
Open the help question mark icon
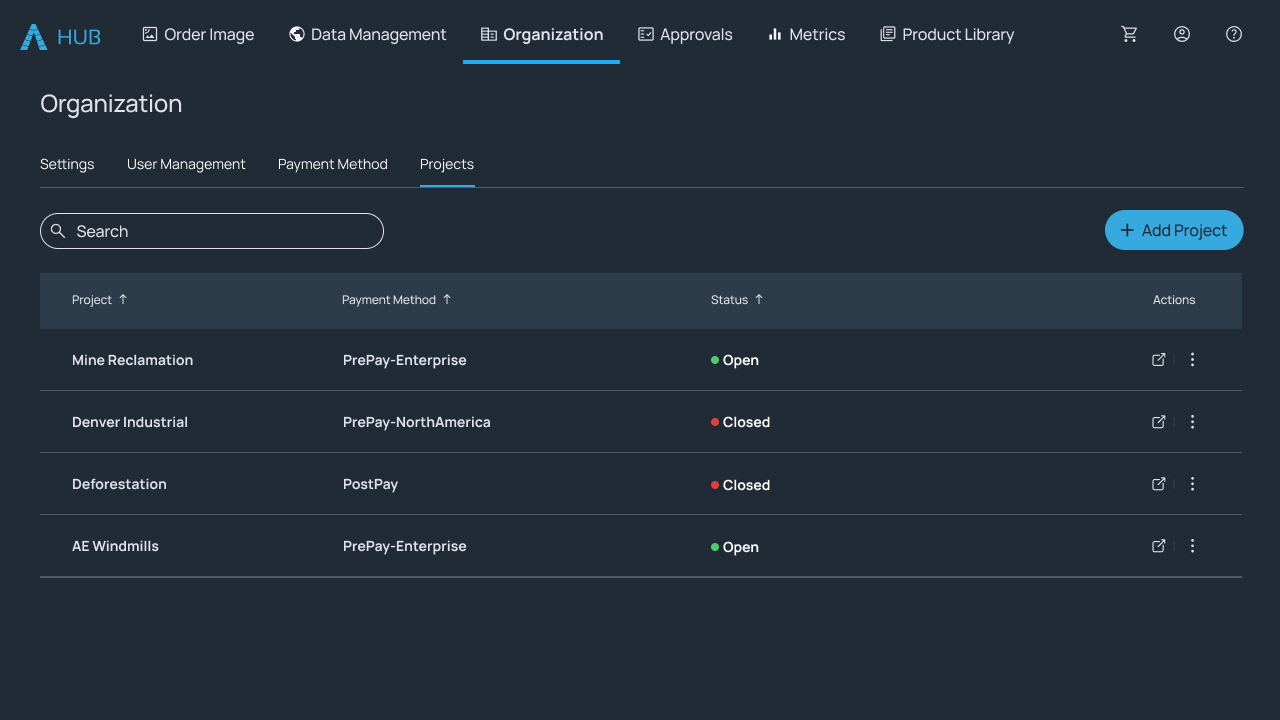(1234, 34)
